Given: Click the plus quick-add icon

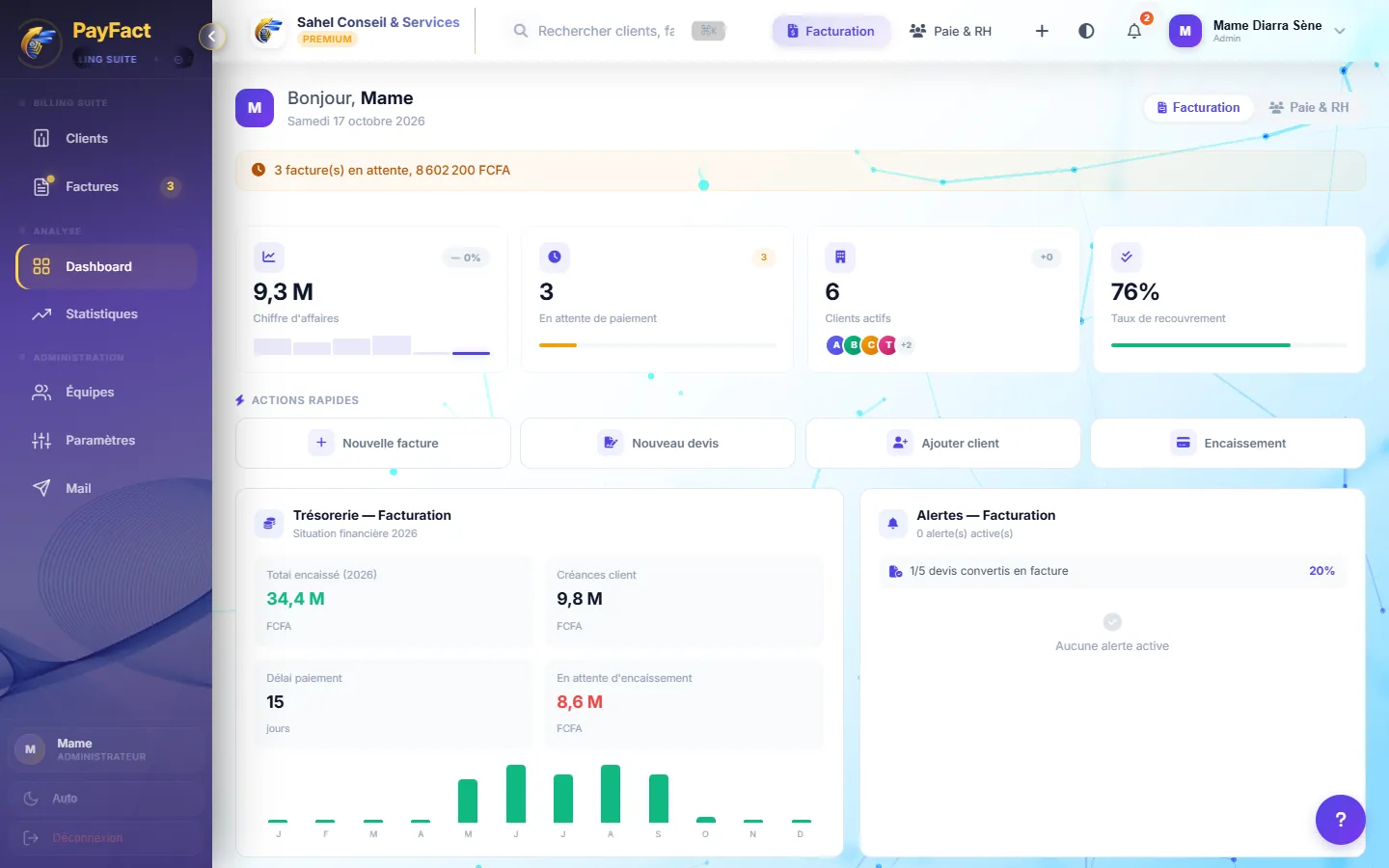Looking at the screenshot, I should coord(1042,31).
